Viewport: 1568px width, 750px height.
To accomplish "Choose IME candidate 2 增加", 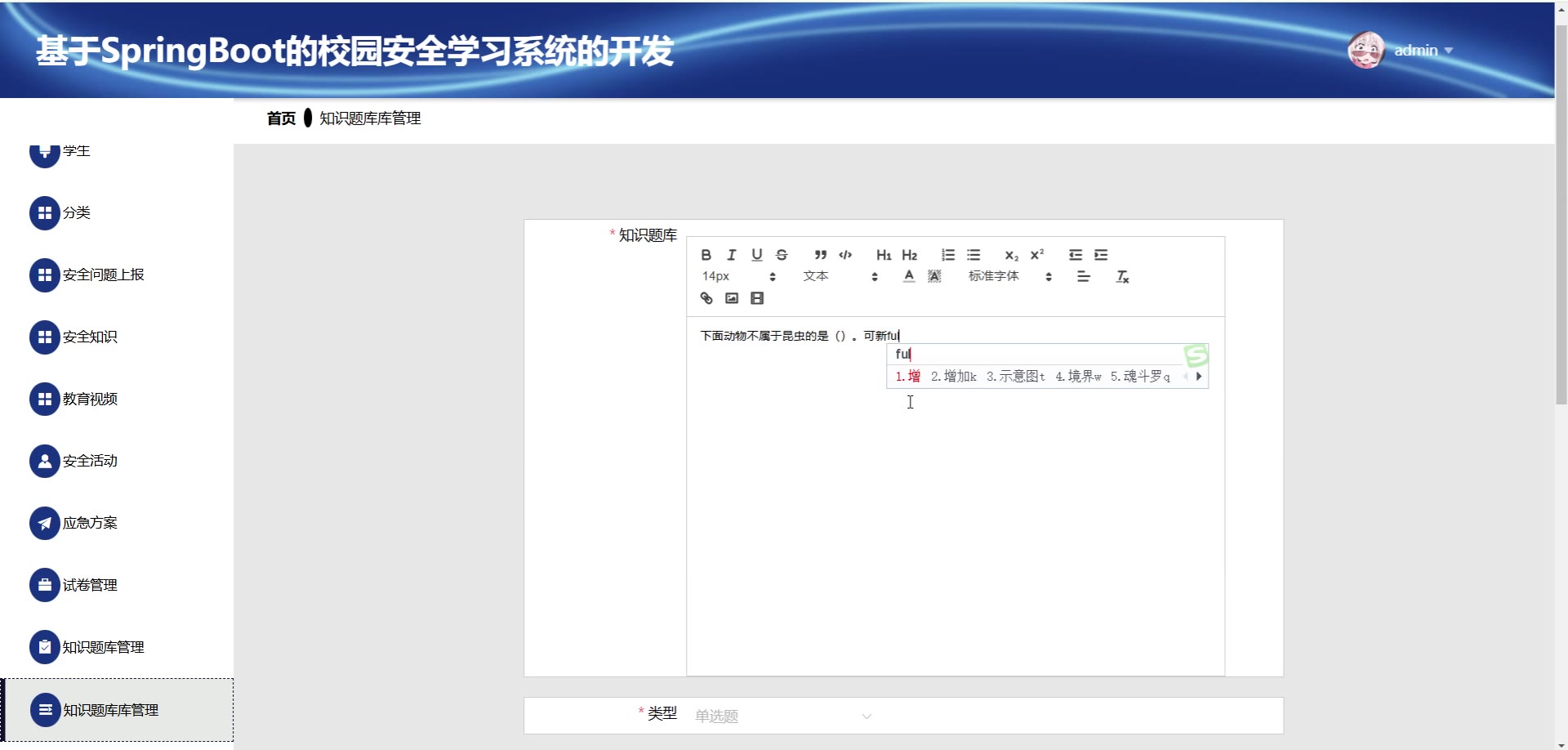I will pyautogui.click(x=954, y=377).
